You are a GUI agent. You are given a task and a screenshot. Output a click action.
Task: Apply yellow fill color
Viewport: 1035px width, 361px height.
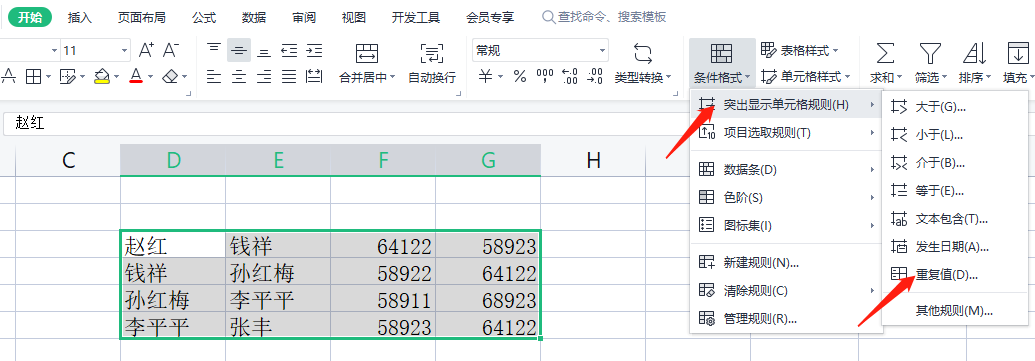(x=102, y=77)
